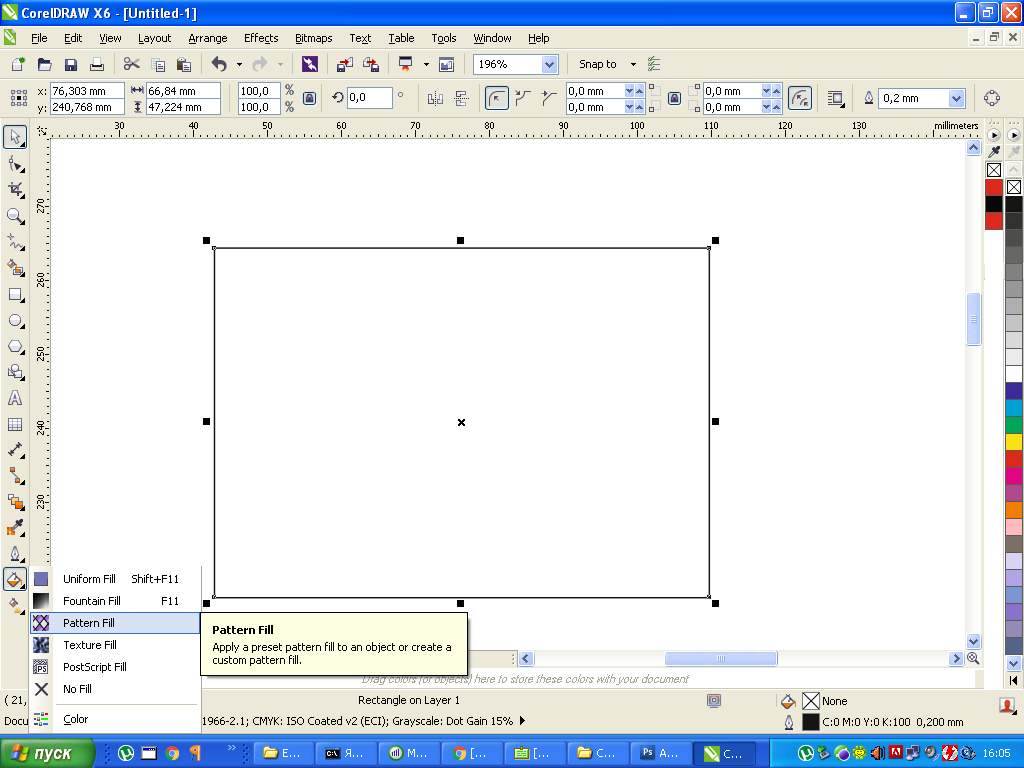Toggle Scalloped corner style
This screenshot has width=1024, height=768.
522,99
